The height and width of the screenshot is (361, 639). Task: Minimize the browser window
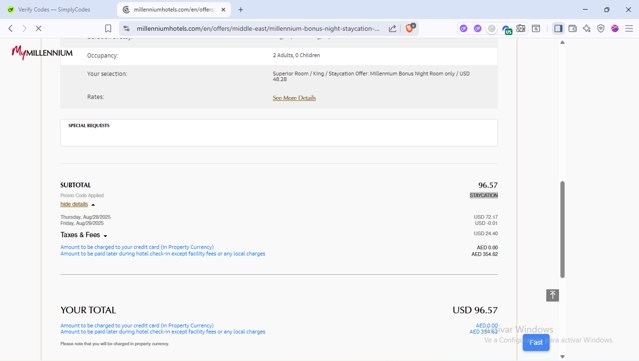coord(585,9)
